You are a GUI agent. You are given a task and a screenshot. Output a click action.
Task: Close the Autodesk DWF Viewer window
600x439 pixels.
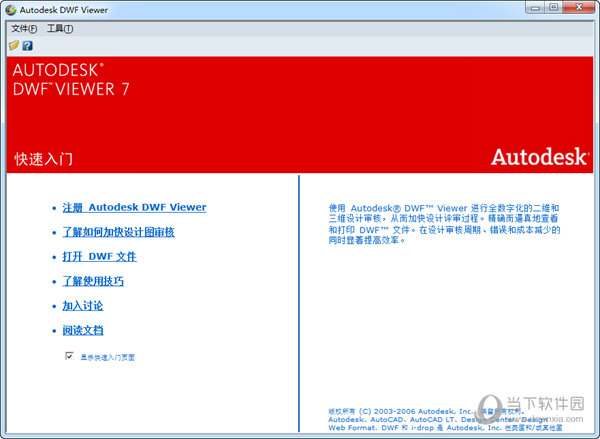[579, 7]
